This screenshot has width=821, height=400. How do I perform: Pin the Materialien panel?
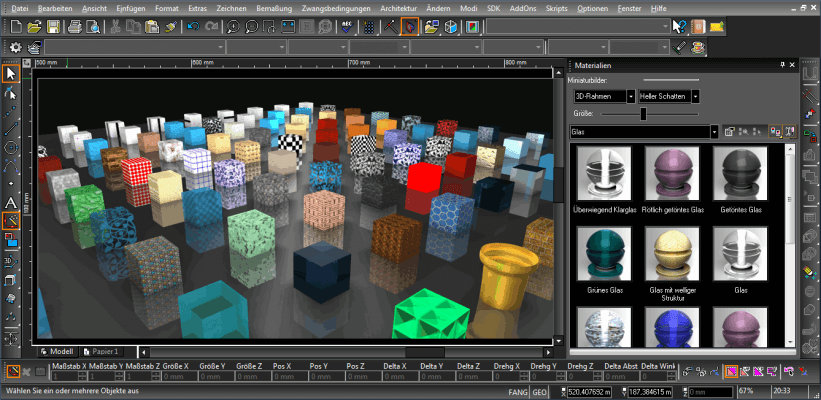(783, 65)
